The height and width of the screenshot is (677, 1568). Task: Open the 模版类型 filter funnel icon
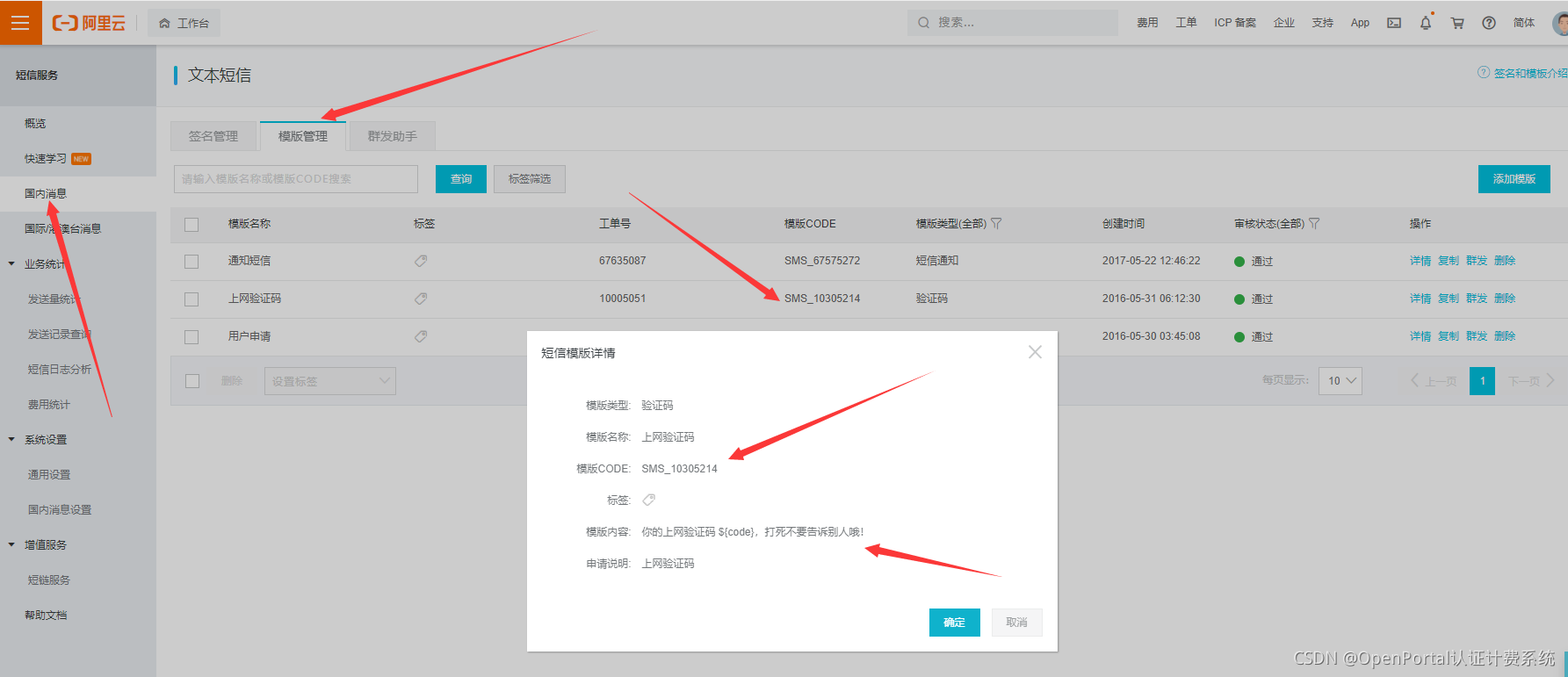996,224
